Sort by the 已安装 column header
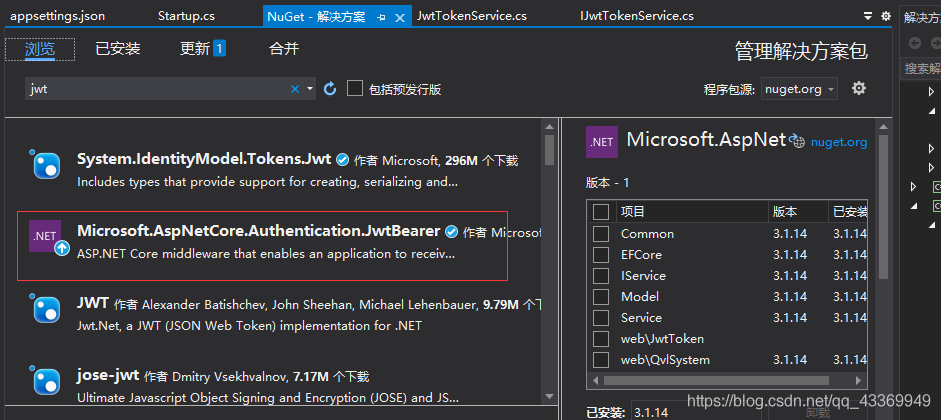 848,212
